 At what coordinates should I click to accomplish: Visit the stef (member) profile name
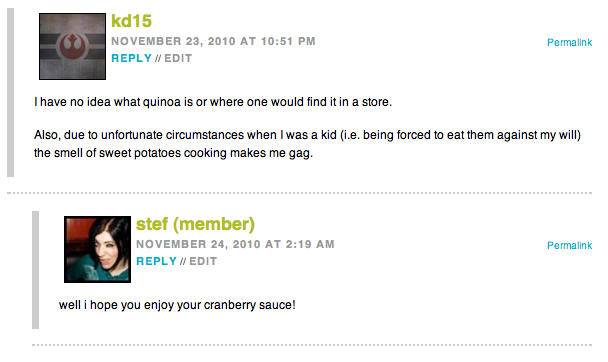click(195, 224)
